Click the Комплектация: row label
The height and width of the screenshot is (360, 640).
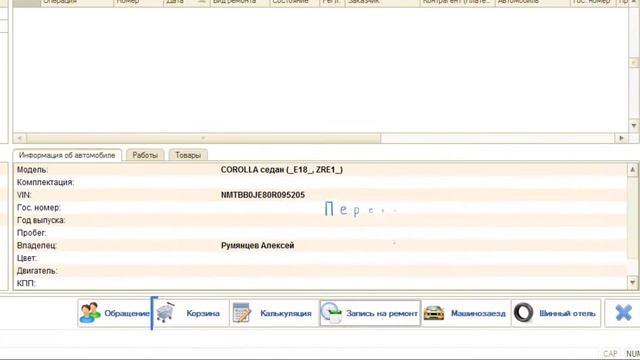coord(45,182)
